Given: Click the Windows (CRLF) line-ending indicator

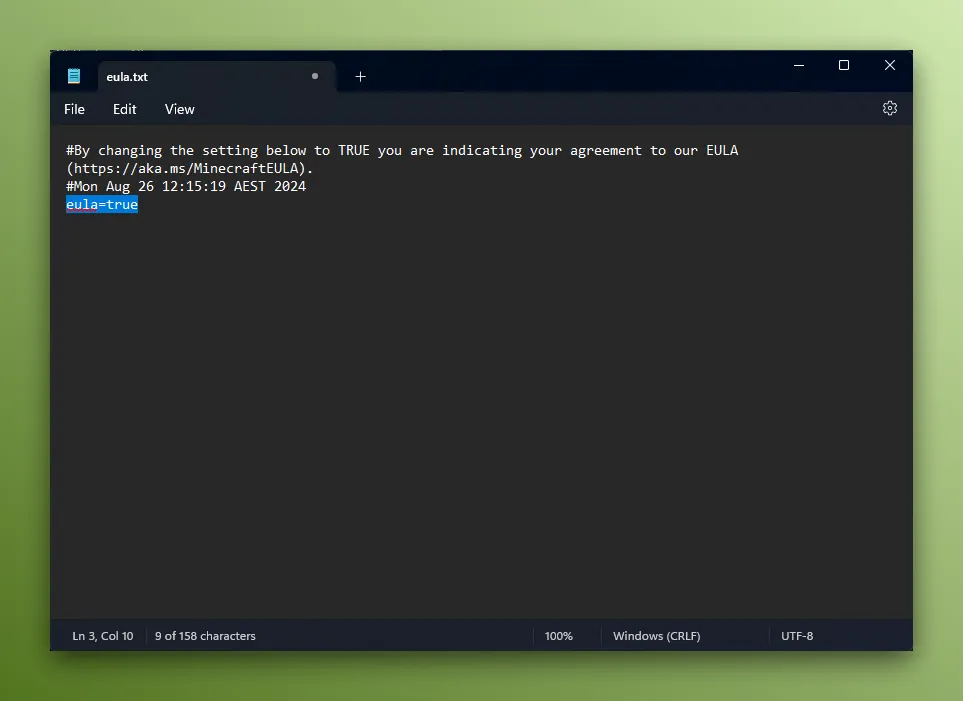Looking at the screenshot, I should [x=656, y=635].
